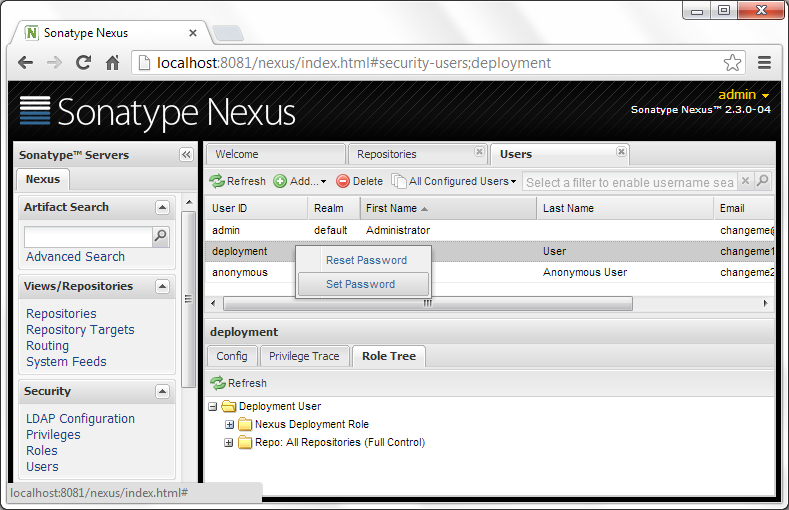Choose Set Password from context menu

(x=363, y=284)
